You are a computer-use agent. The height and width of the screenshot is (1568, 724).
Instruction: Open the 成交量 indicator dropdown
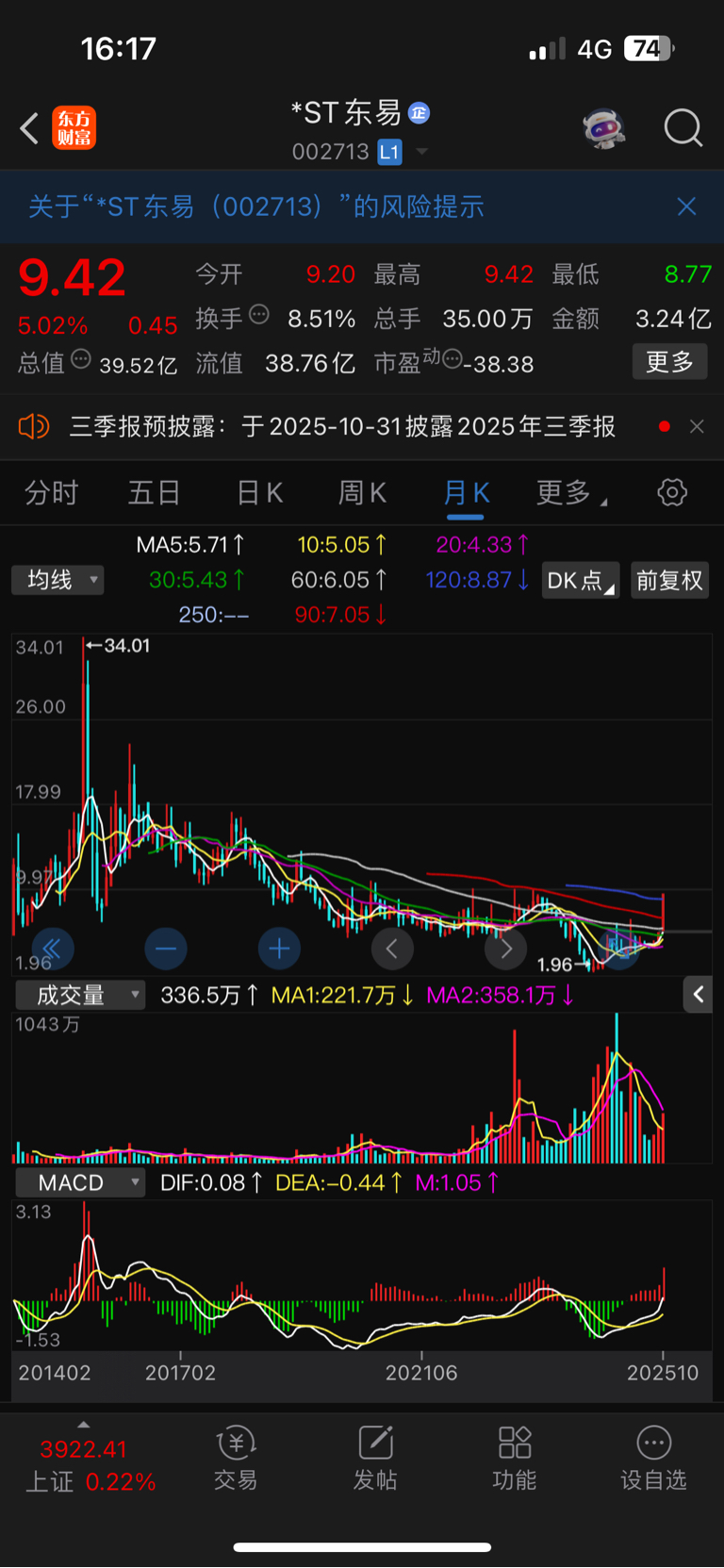79,995
